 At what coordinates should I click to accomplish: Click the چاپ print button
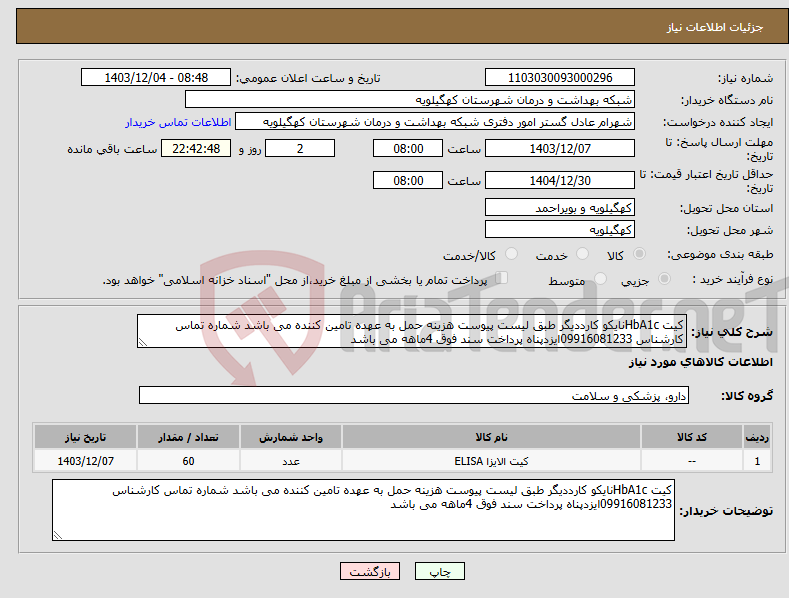click(x=440, y=571)
